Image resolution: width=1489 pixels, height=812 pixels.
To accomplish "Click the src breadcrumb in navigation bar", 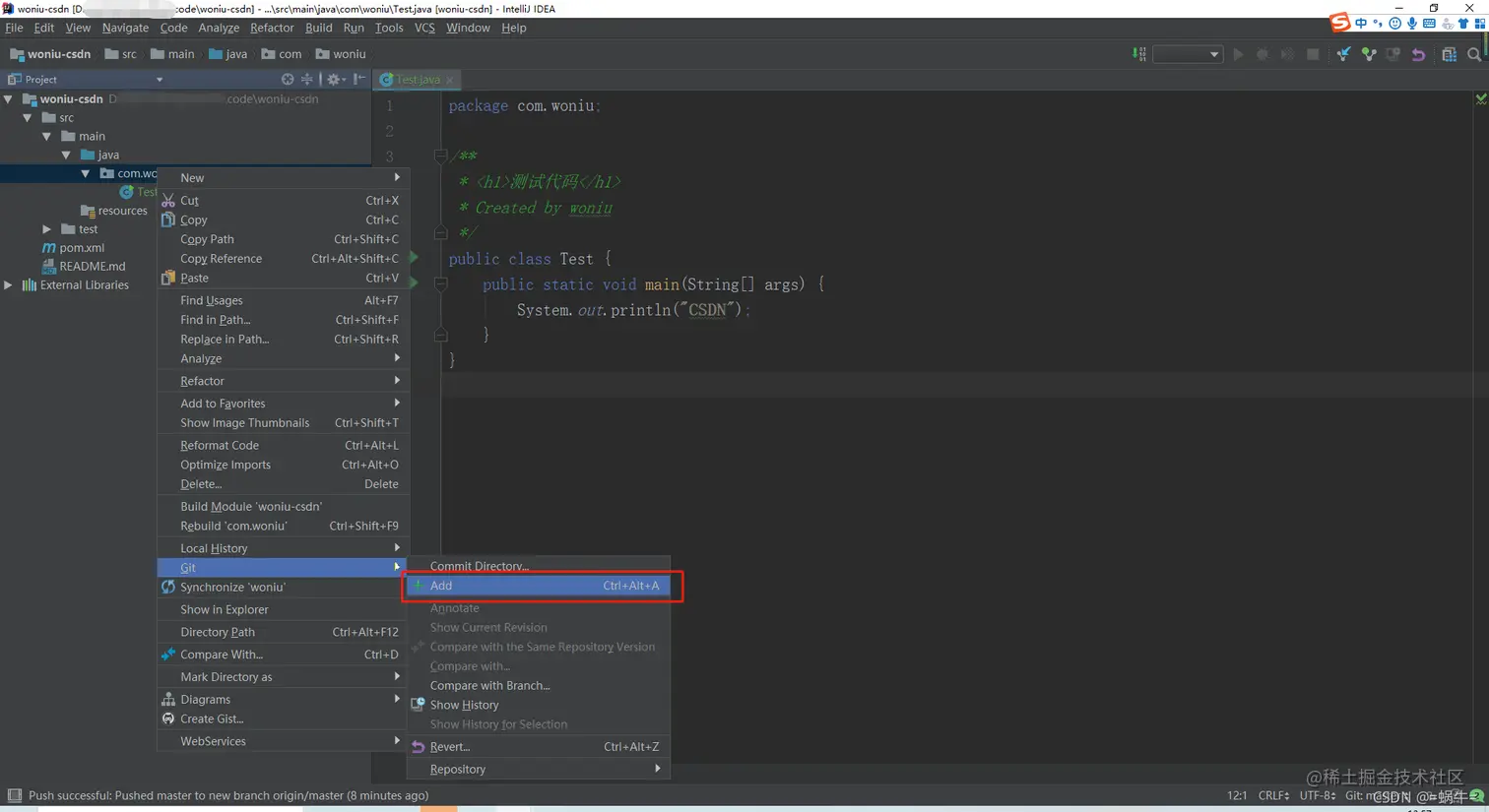I will (x=121, y=54).
